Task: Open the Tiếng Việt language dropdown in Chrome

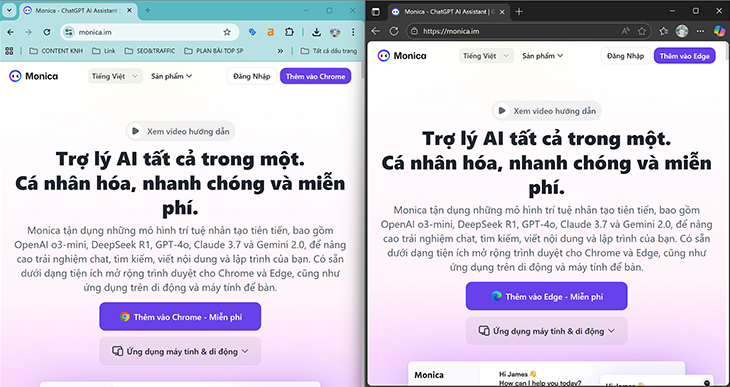Action: (115, 76)
